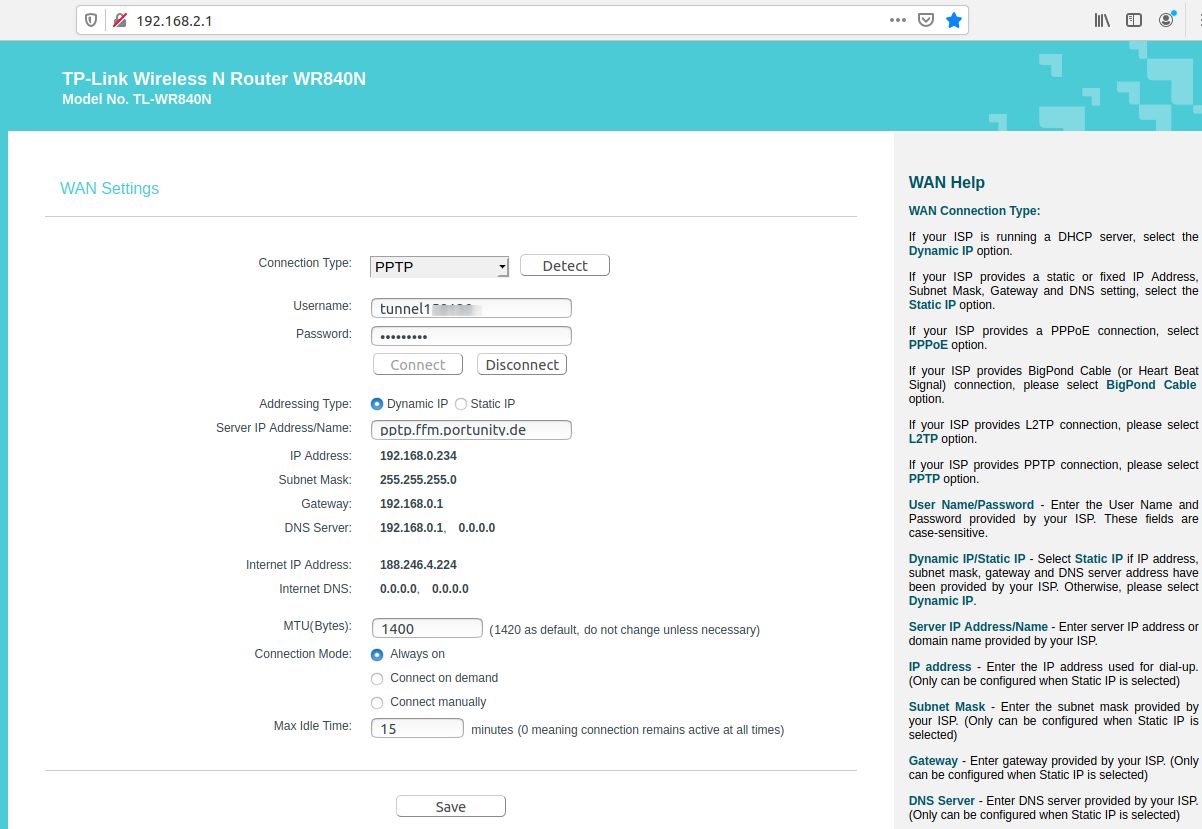Open the Firefox account icon
The width and height of the screenshot is (1202, 829).
click(1166, 20)
